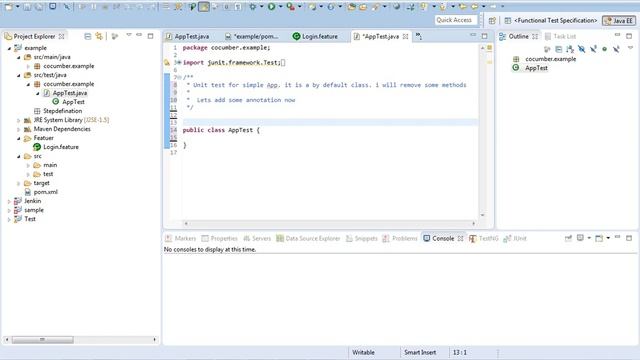Click the Back navigation arrow in toolbar
This screenshot has height=360, width=640.
[x=474, y=7]
